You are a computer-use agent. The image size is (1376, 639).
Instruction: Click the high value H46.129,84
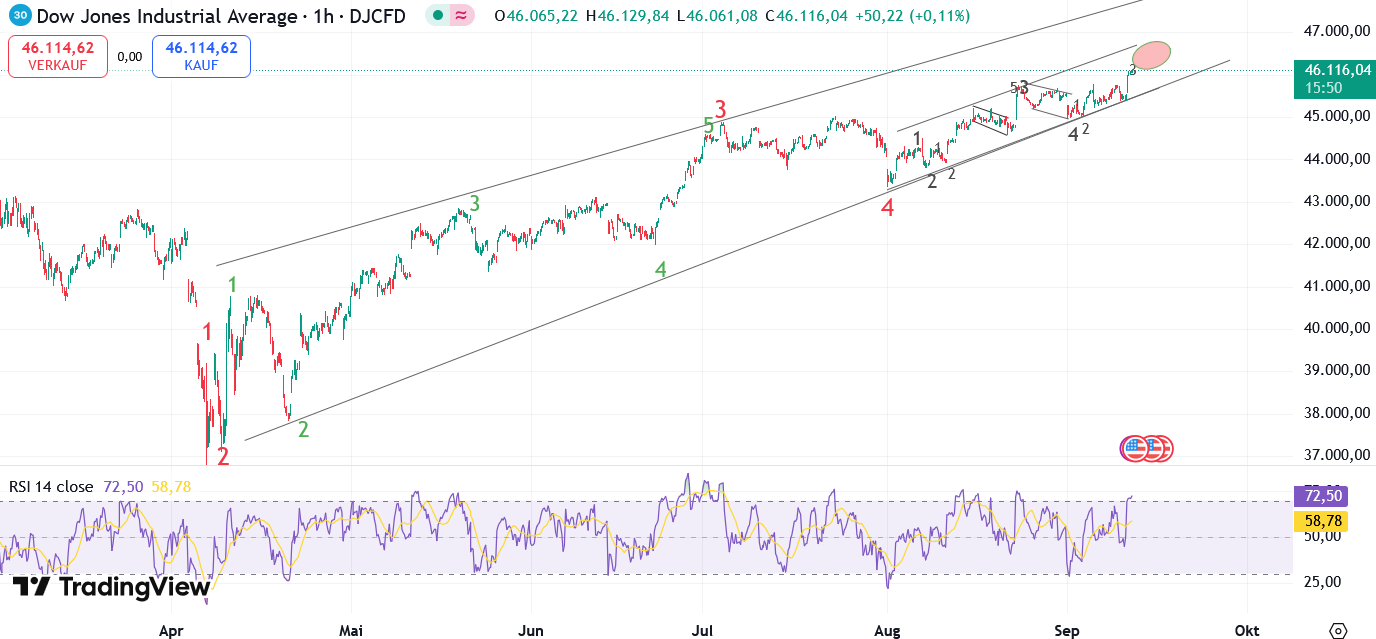(628, 16)
